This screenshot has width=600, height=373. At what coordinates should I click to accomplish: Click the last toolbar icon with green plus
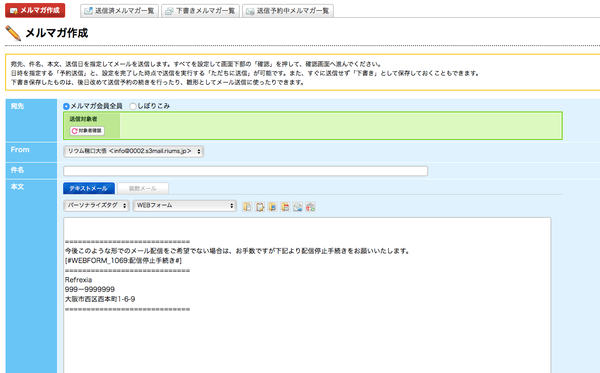click(x=310, y=207)
